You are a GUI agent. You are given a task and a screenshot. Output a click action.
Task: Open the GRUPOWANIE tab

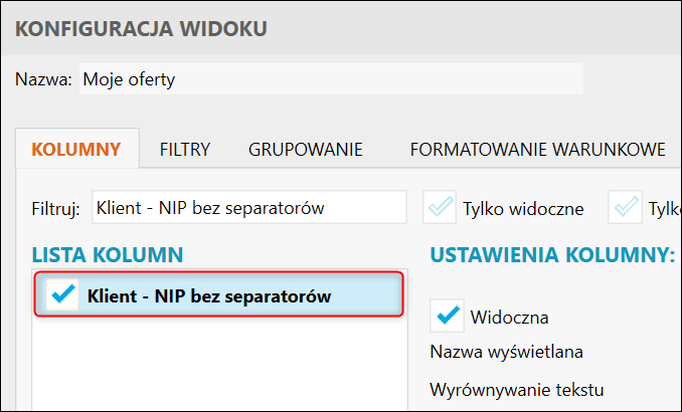[x=305, y=150]
